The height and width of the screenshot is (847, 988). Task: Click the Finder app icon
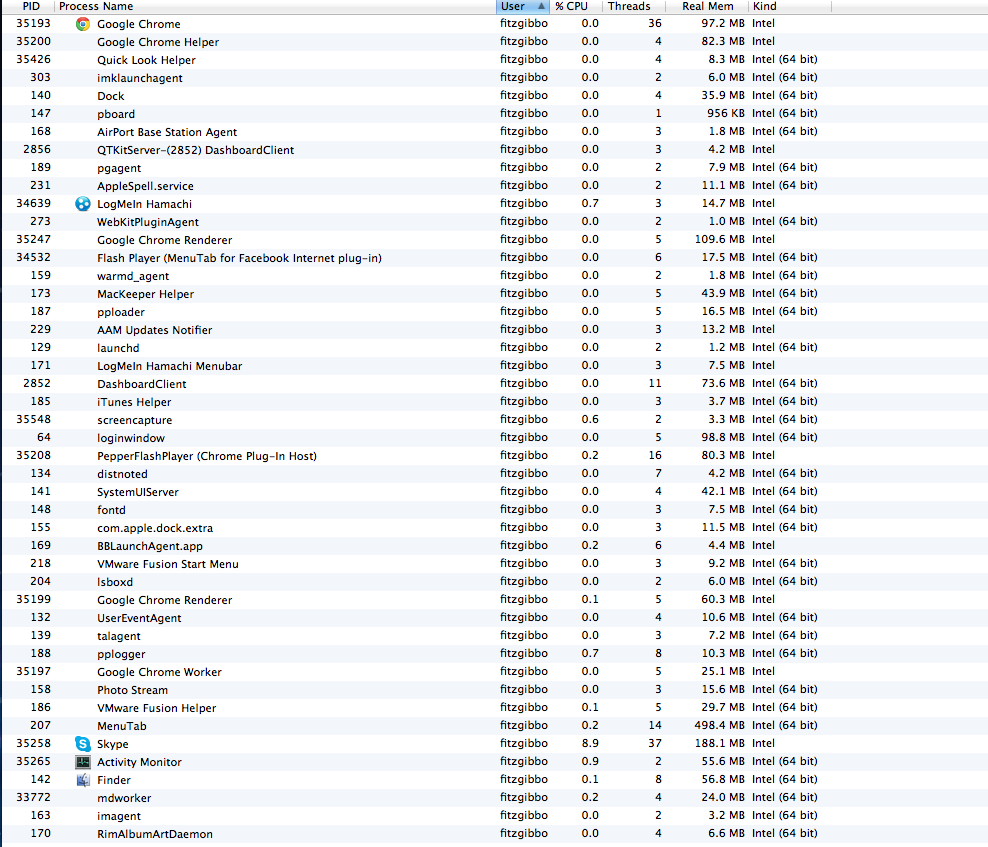pyautogui.click(x=83, y=780)
